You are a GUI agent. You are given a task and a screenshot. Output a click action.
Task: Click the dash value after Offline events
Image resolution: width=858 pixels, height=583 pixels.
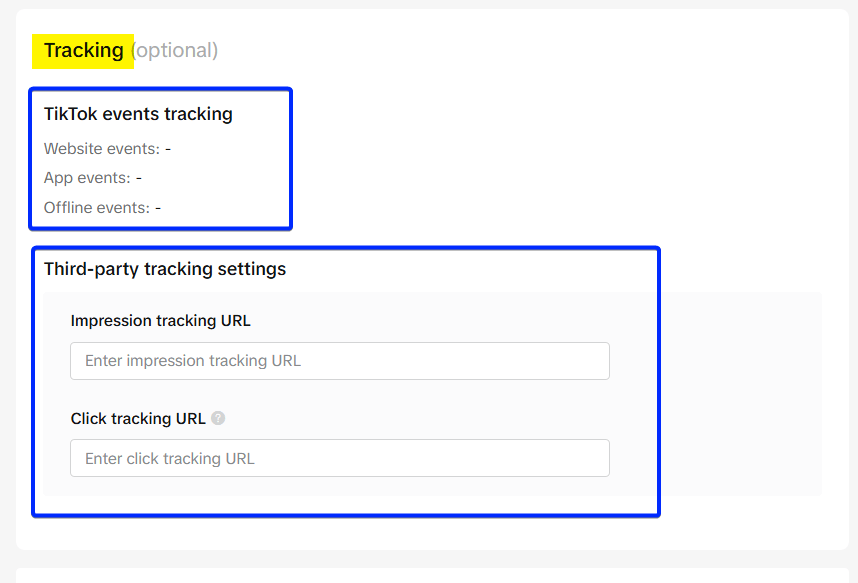[x=158, y=208]
